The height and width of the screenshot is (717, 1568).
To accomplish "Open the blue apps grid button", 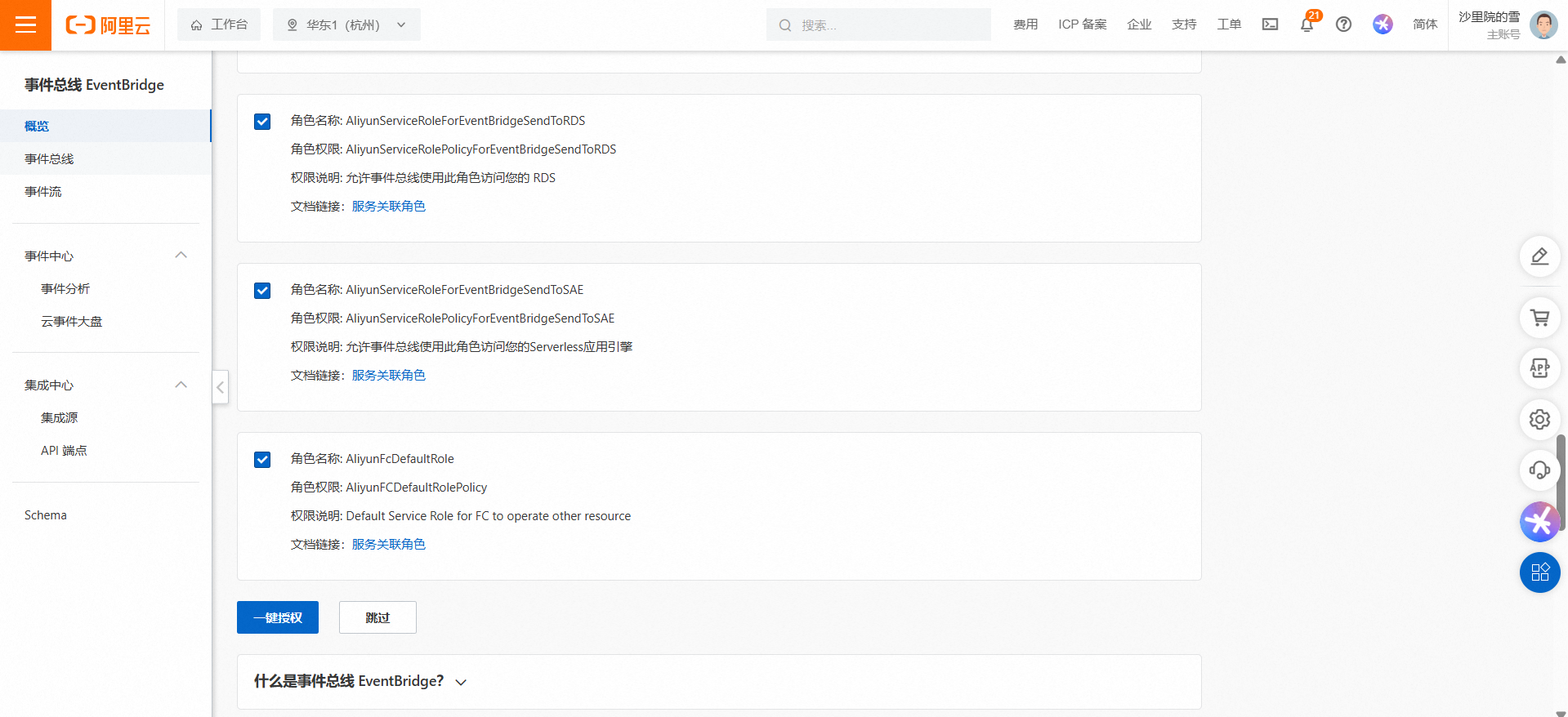I will pos(1539,572).
